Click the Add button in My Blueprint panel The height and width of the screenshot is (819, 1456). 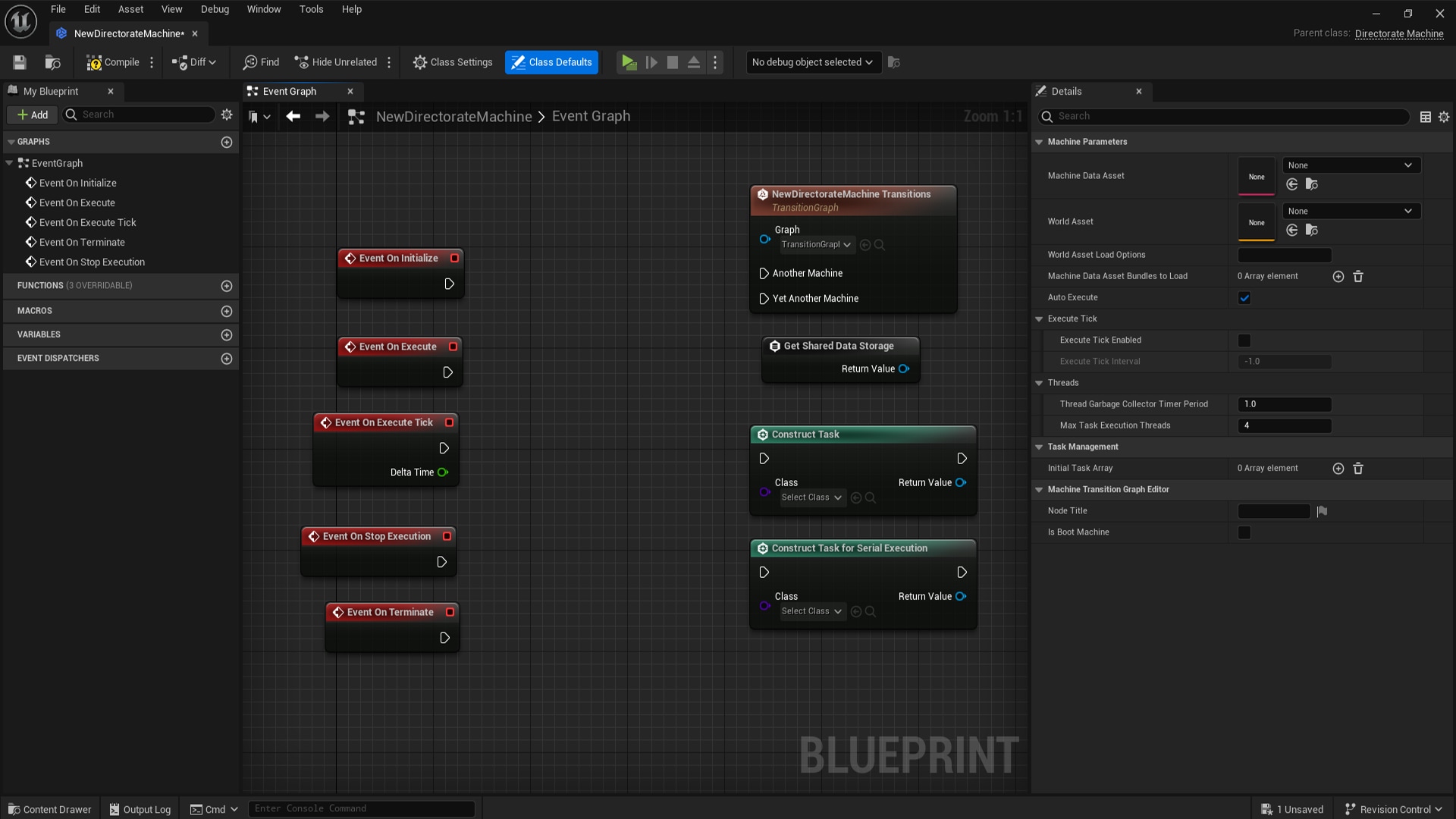tap(32, 115)
